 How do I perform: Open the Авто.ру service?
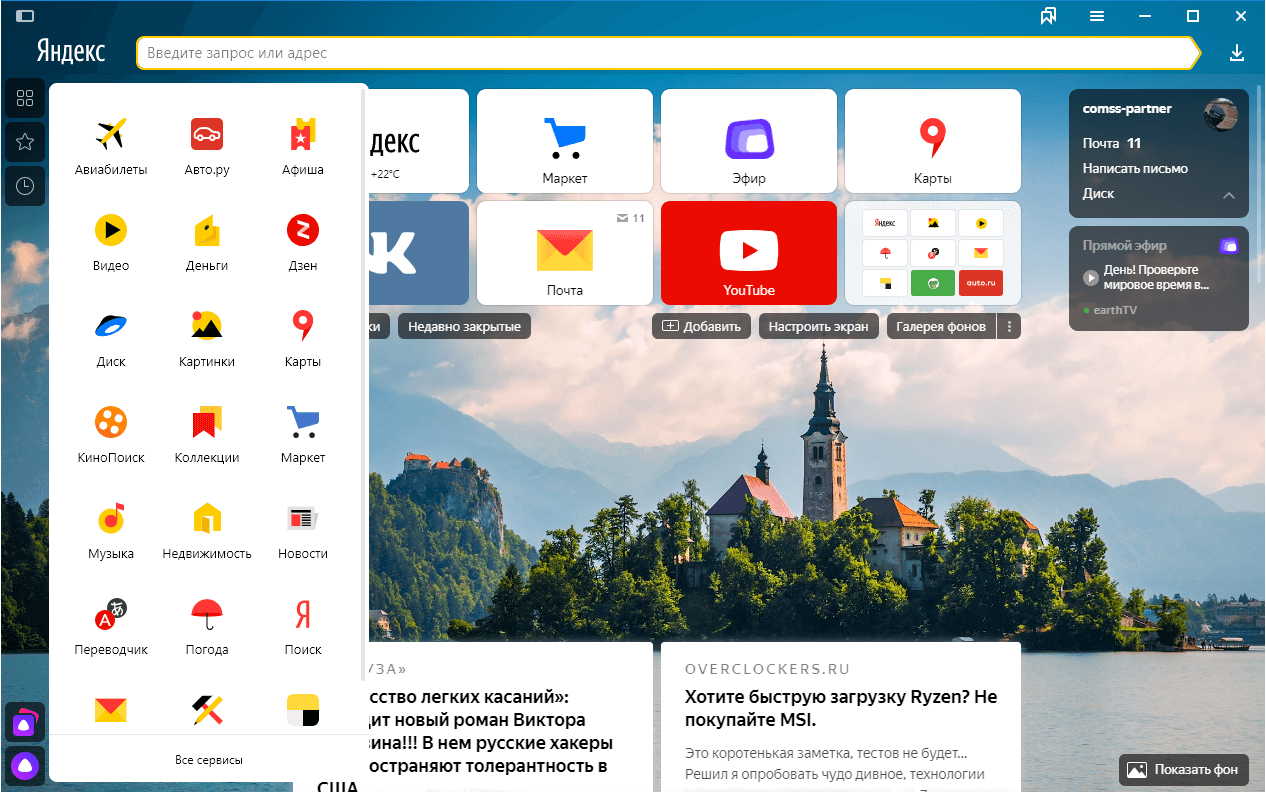(x=207, y=146)
